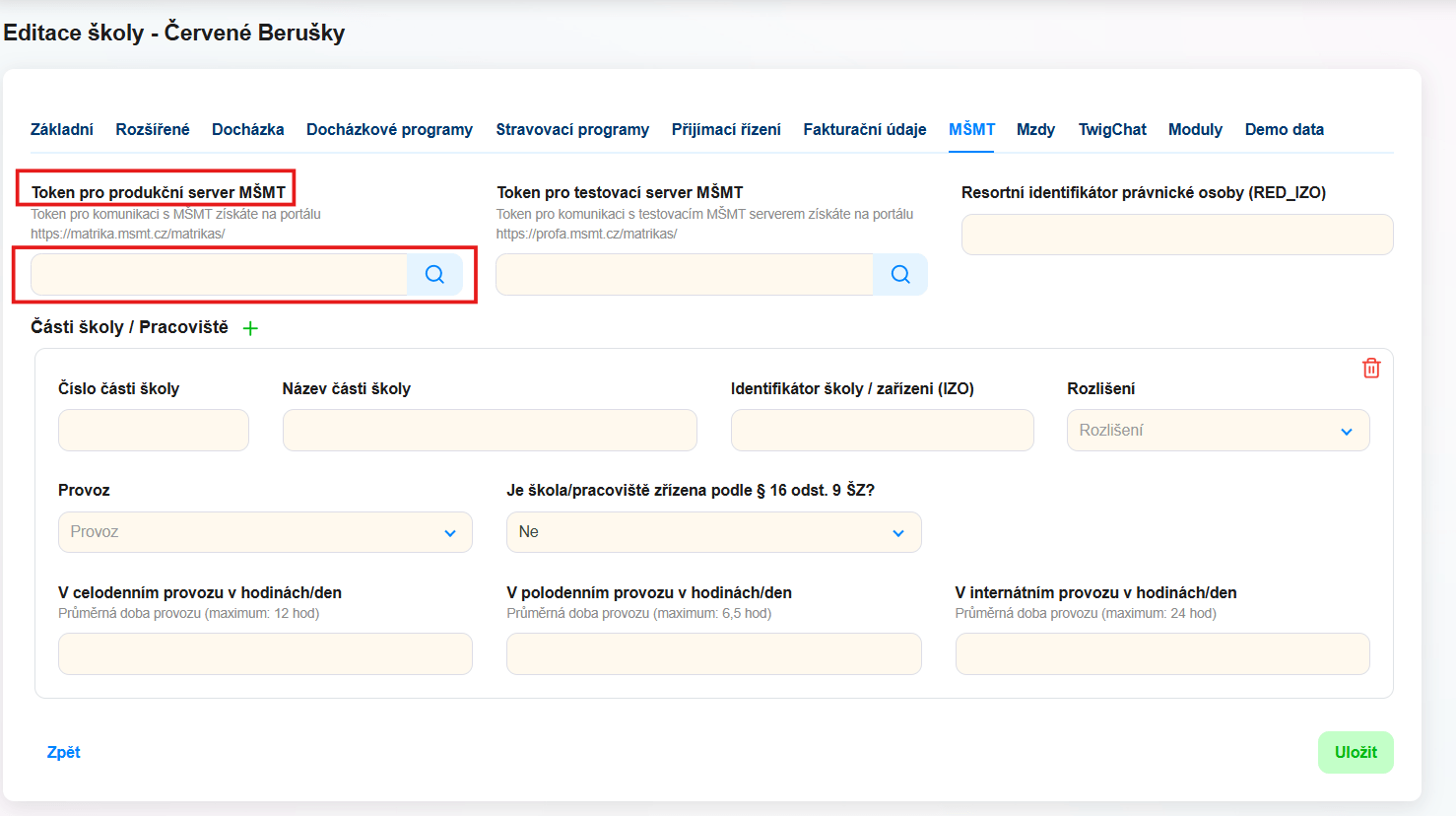Click search icon for testing MŠMT token

[899, 275]
